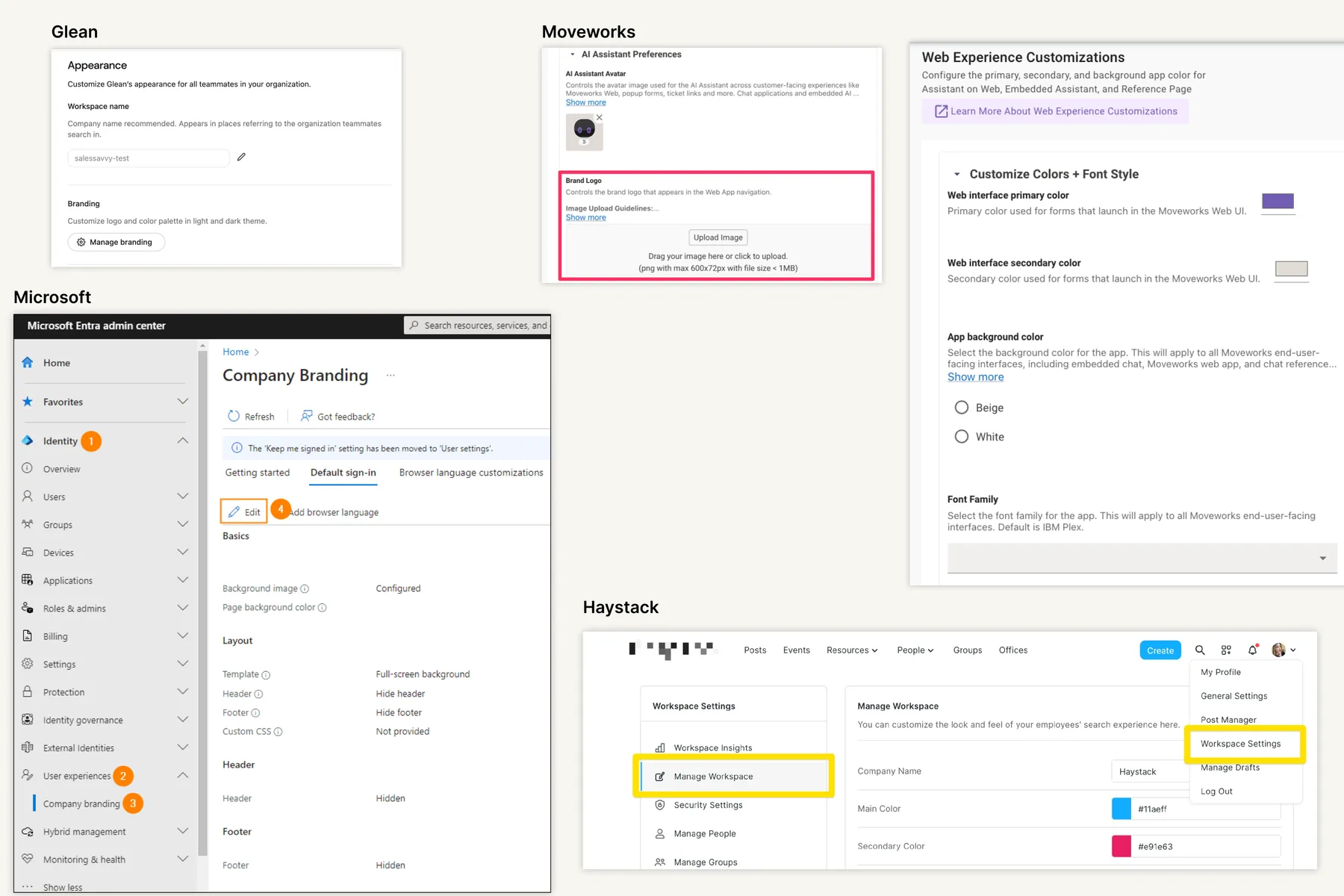Click Show more under AI Assistant Avatar
This screenshot has width=1344, height=896.
tap(585, 102)
